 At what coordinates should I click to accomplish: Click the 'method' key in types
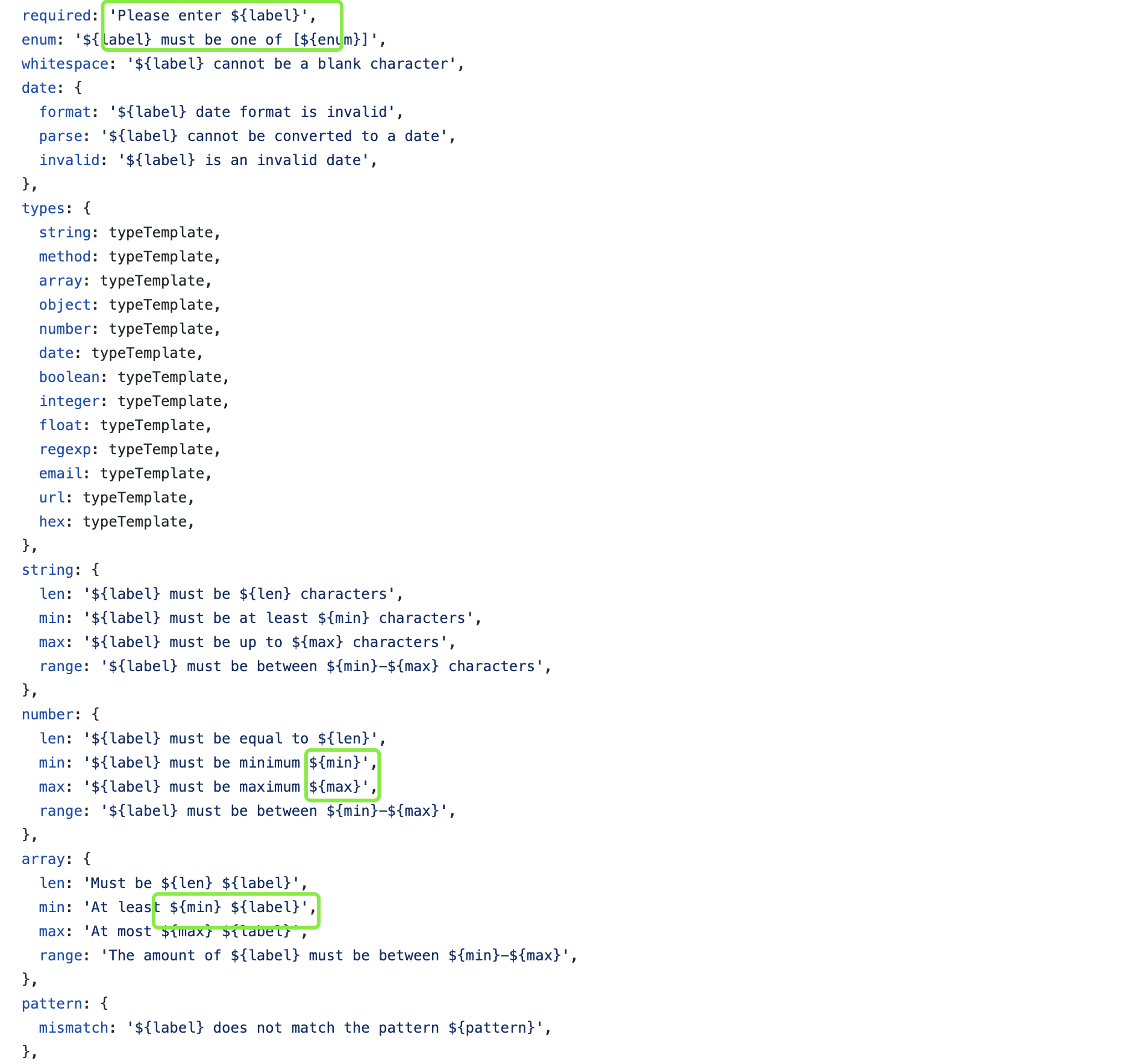click(65, 257)
